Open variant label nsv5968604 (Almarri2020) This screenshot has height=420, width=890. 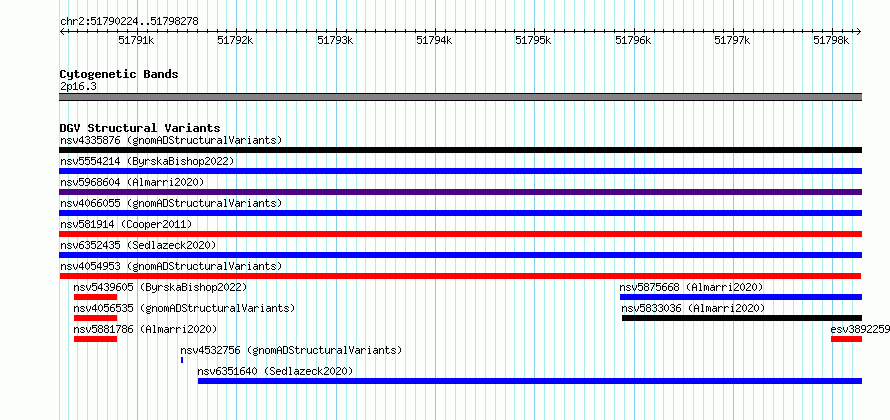[132, 182]
